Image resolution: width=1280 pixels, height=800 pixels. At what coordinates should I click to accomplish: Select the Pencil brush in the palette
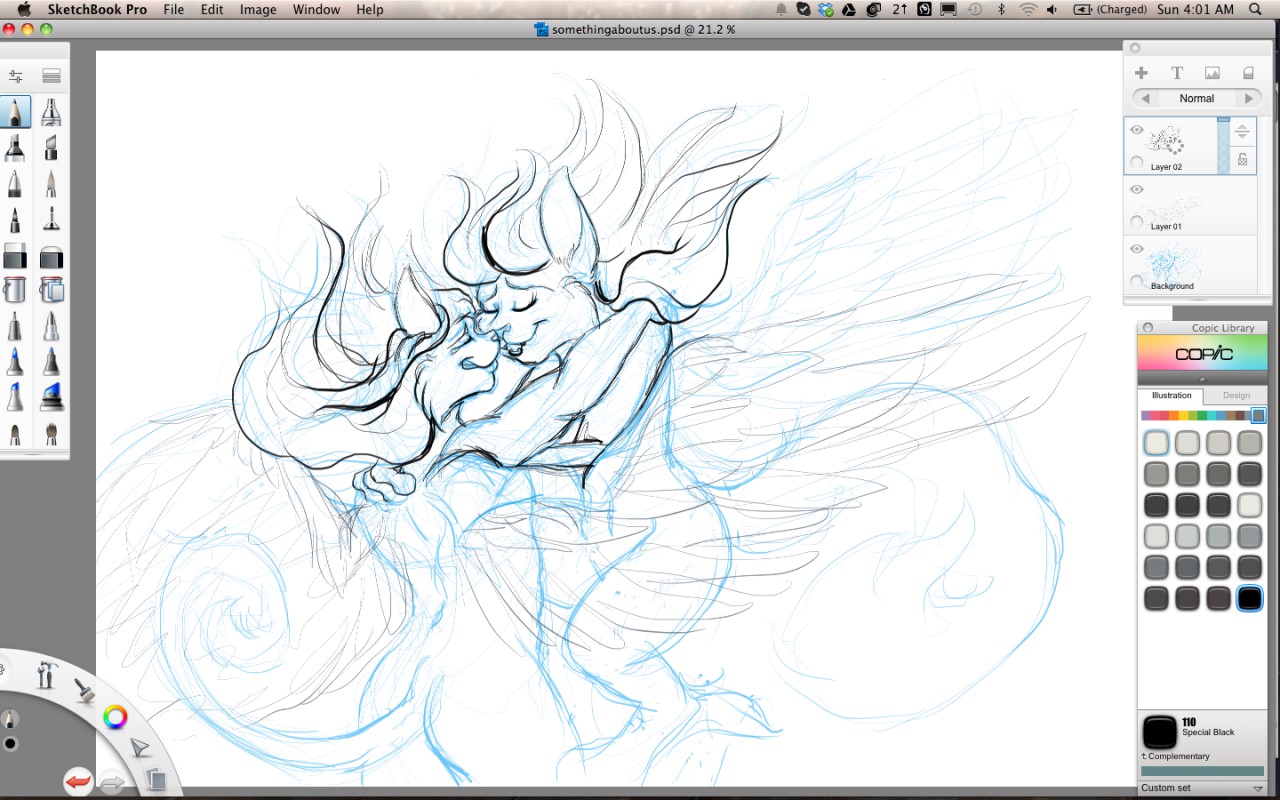click(15, 112)
